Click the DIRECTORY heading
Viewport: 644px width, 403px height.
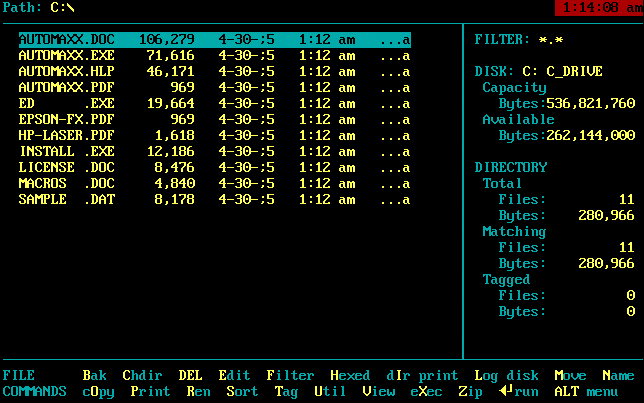pos(511,168)
